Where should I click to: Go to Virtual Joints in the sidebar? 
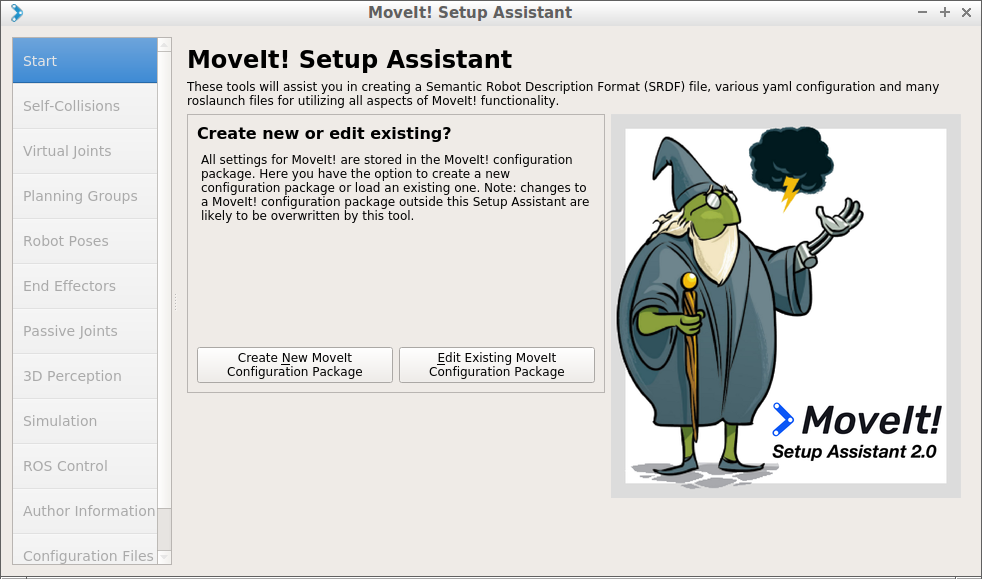pos(85,151)
